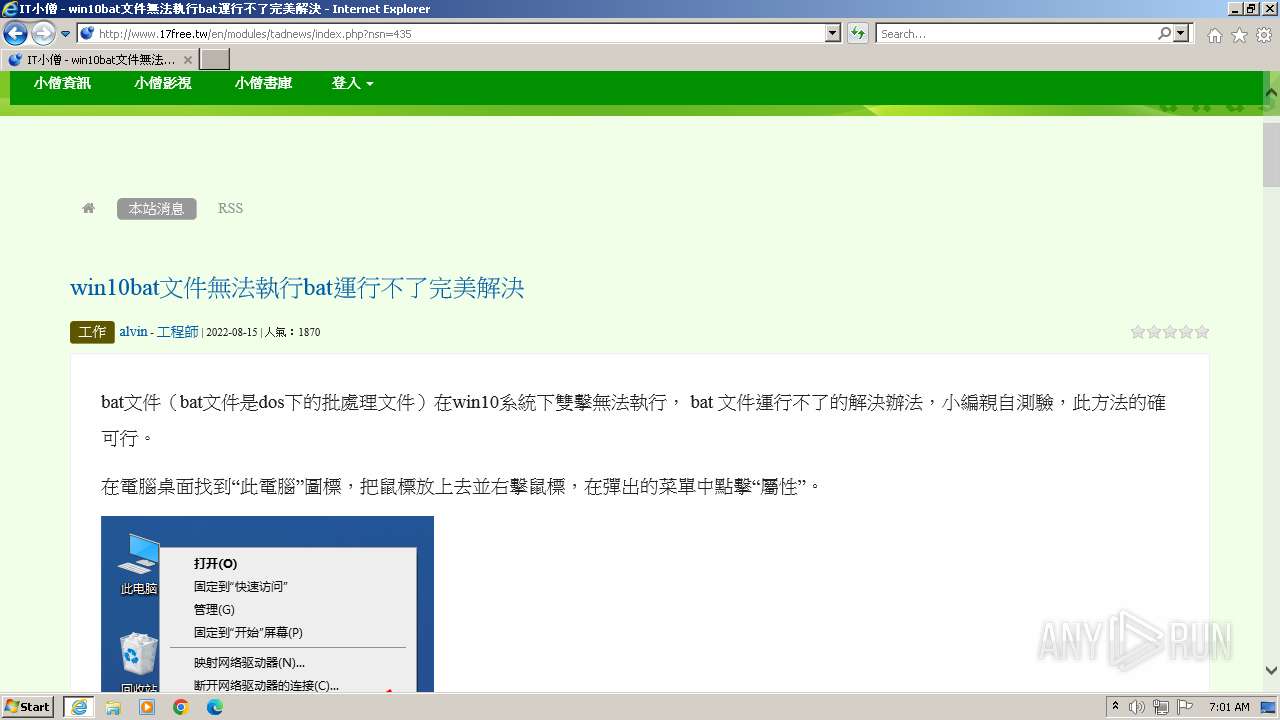Select the IT小僧 browser tab
This screenshot has width=1280, height=720.
pos(100,60)
